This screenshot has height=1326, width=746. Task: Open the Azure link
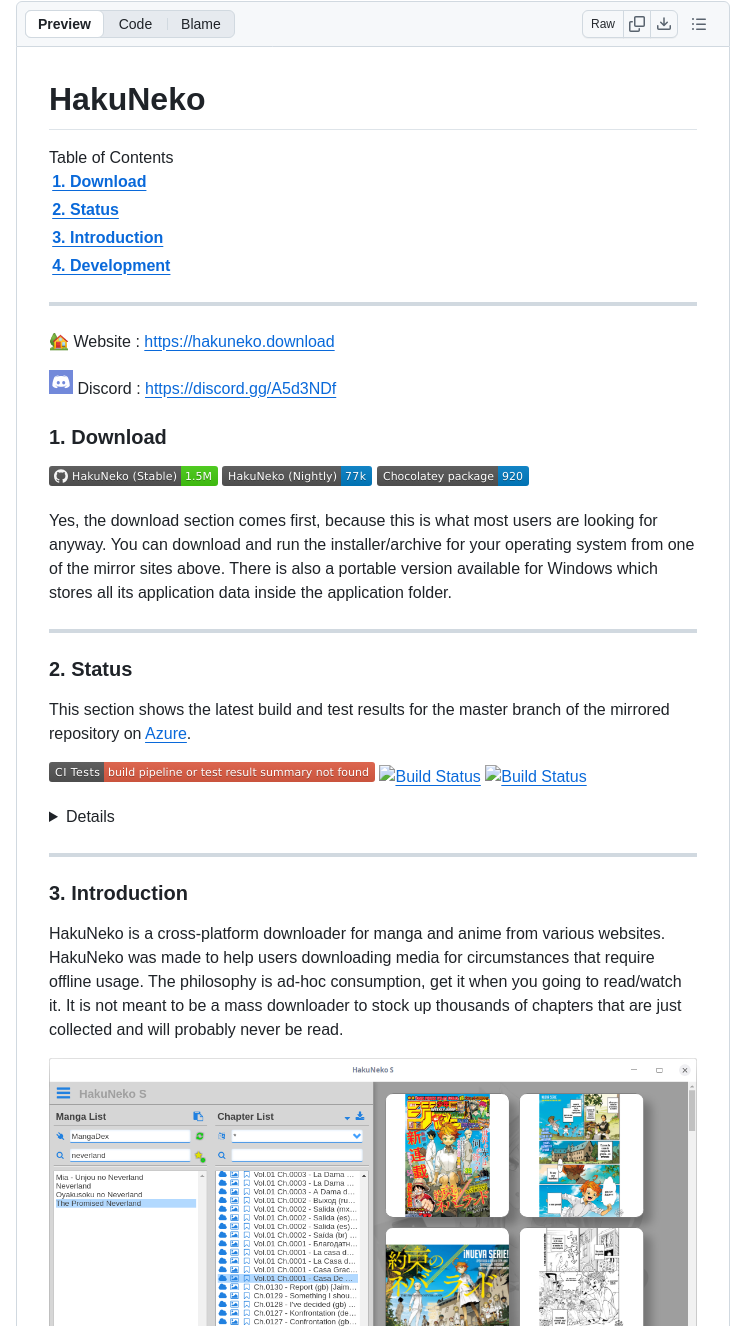click(166, 734)
